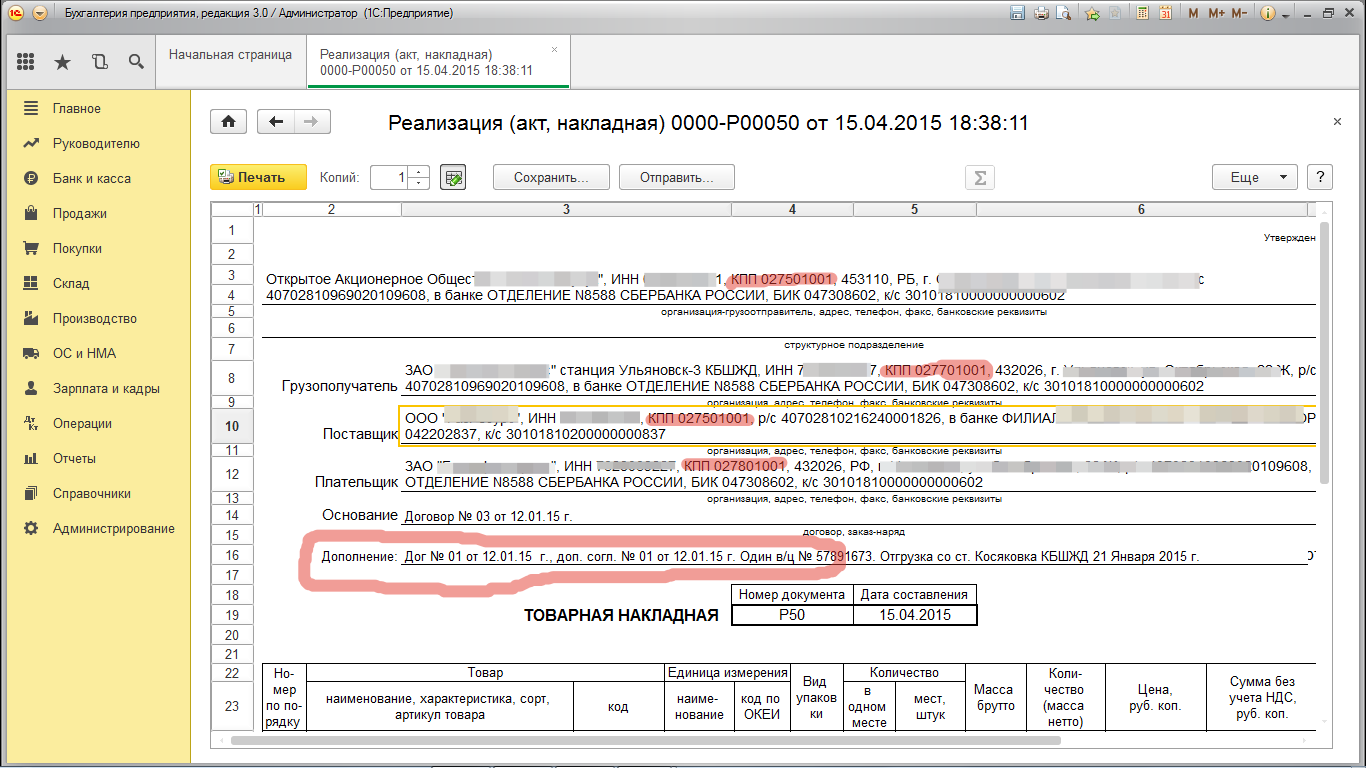Switch to the Начальная страница tab
The width and height of the screenshot is (1366, 768).
[x=230, y=55]
